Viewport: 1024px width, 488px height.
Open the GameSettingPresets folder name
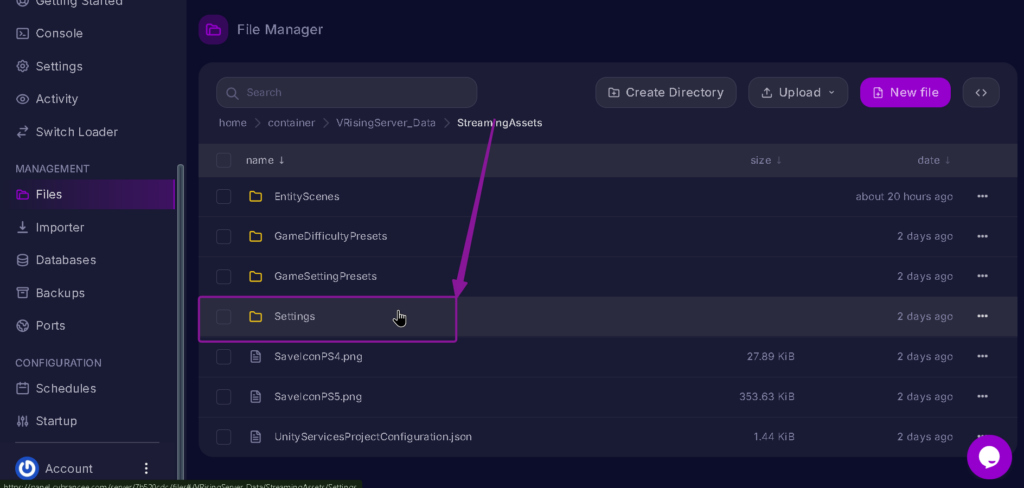(x=325, y=276)
